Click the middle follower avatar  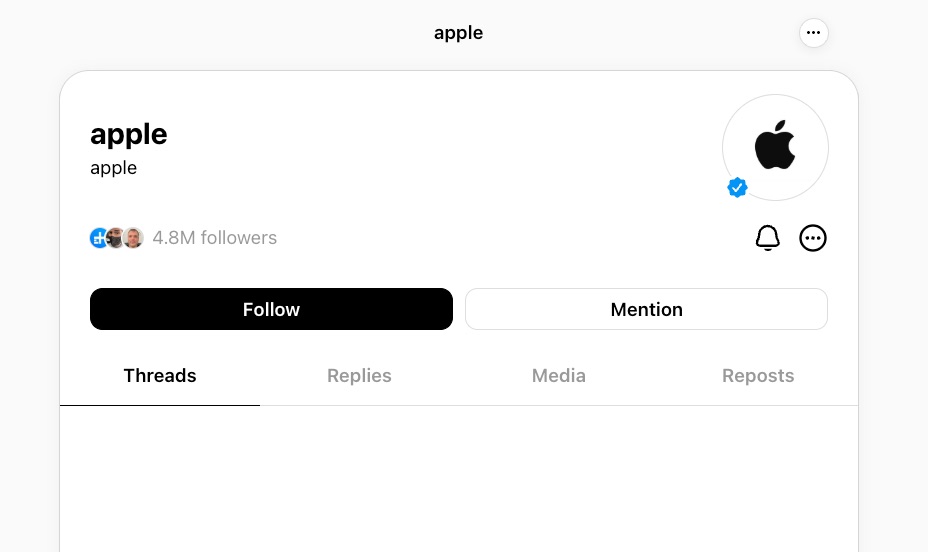116,238
